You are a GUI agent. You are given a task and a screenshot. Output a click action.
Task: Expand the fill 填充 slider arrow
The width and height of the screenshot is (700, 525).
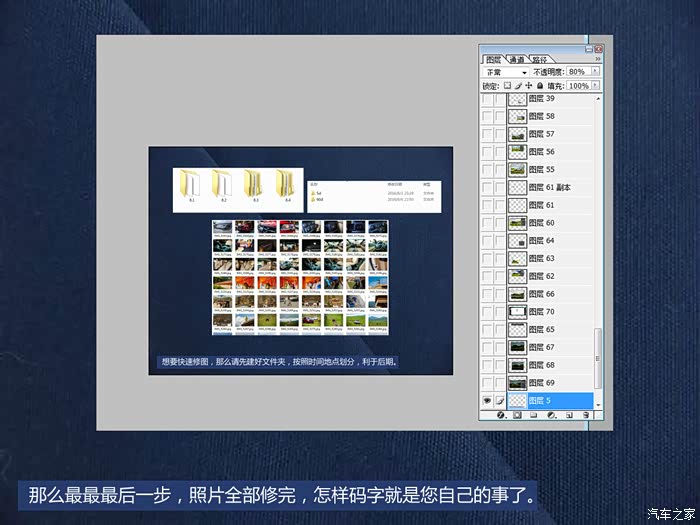pos(594,86)
